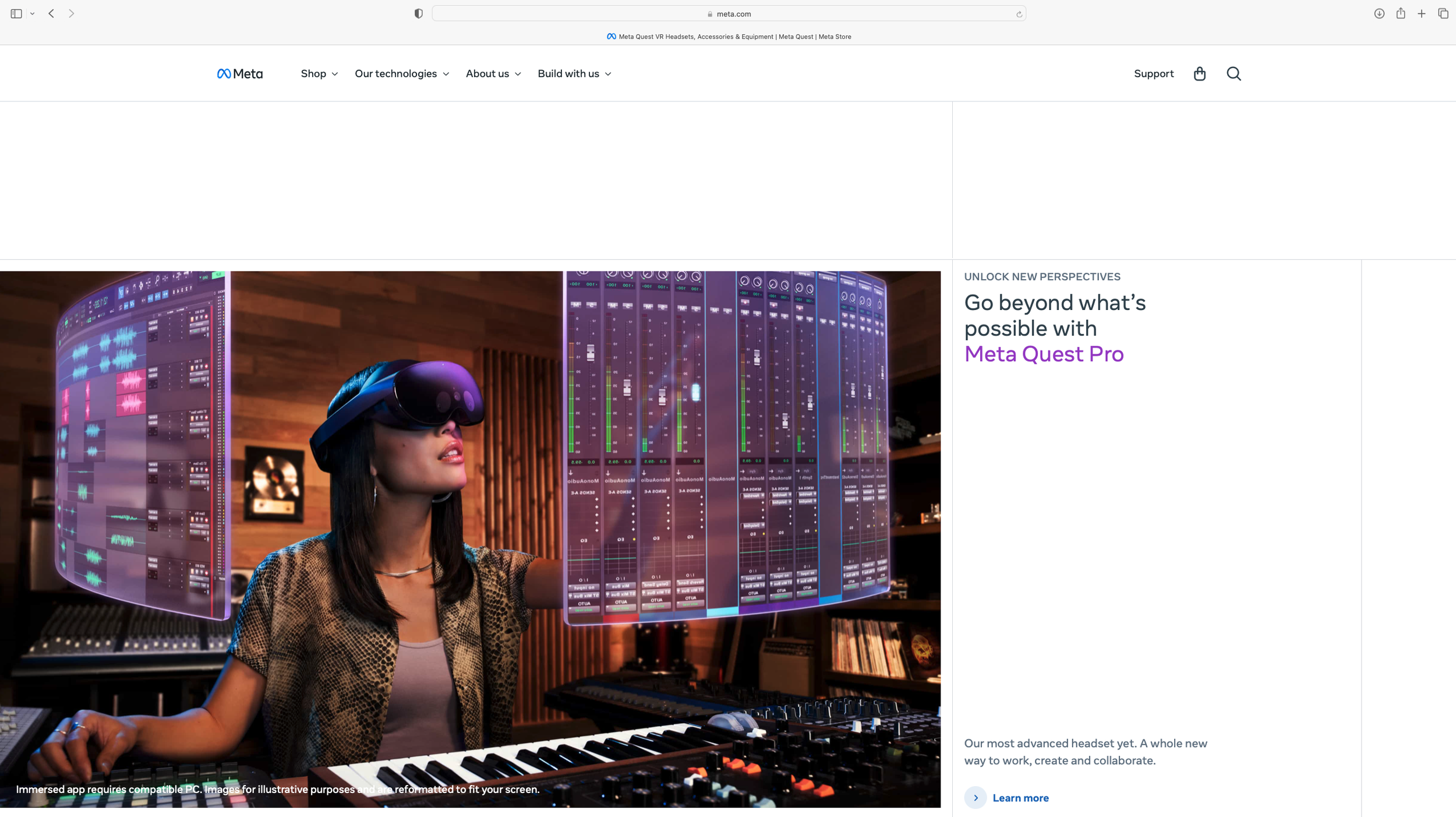The height and width of the screenshot is (817, 1456).
Task: Go forward using the forward arrow
Action: click(x=71, y=13)
